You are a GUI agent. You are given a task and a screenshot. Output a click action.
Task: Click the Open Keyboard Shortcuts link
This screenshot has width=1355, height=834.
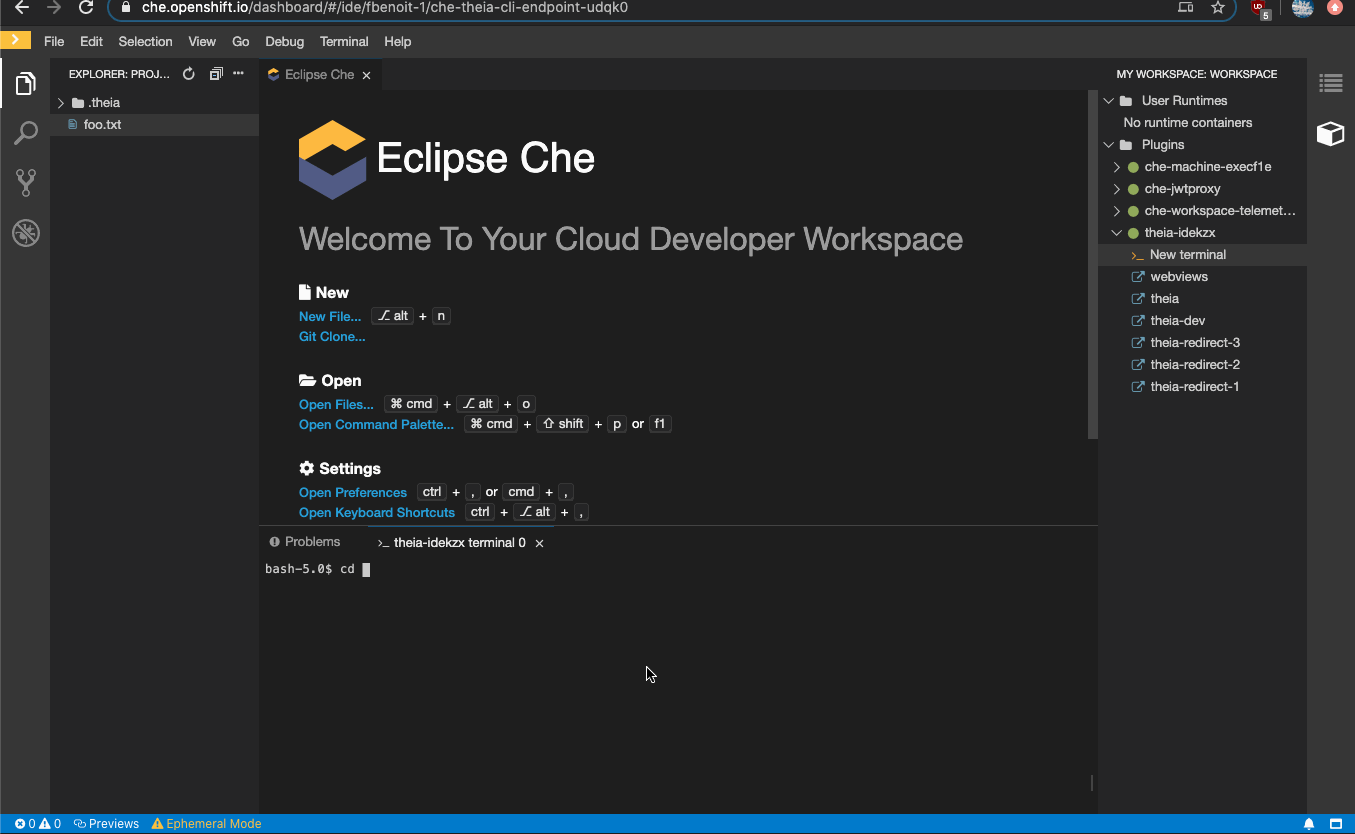(377, 512)
